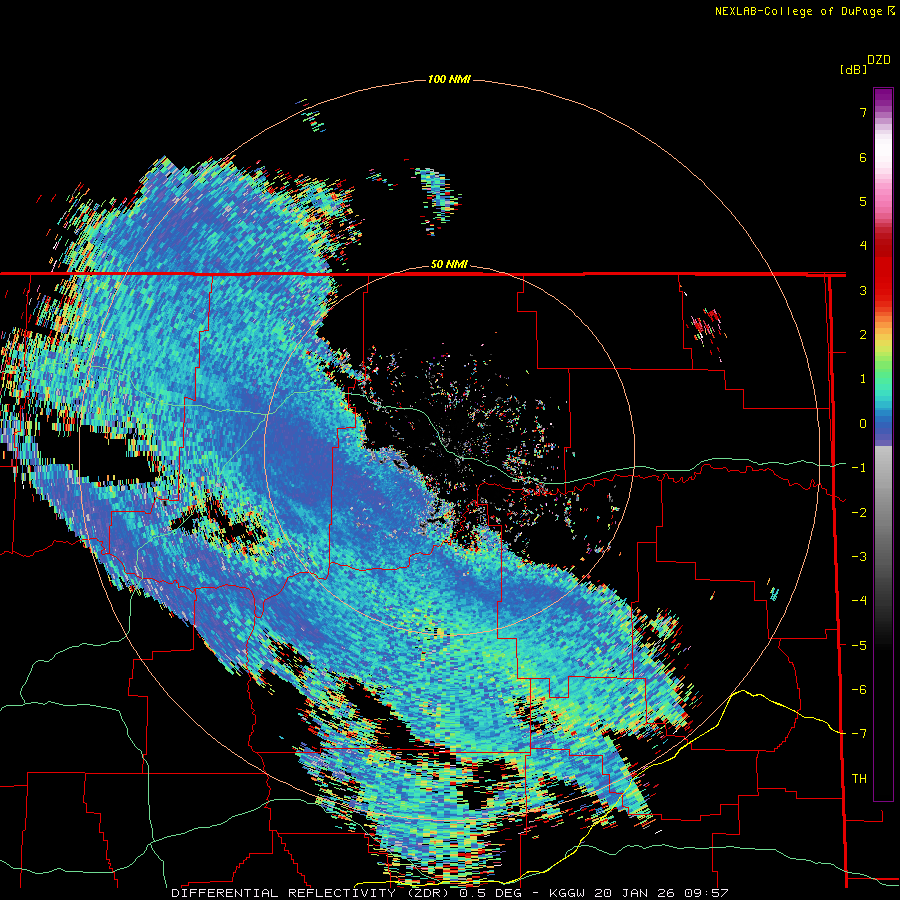Click the -4 value on the scale
900x900 pixels.
pyautogui.click(x=859, y=601)
